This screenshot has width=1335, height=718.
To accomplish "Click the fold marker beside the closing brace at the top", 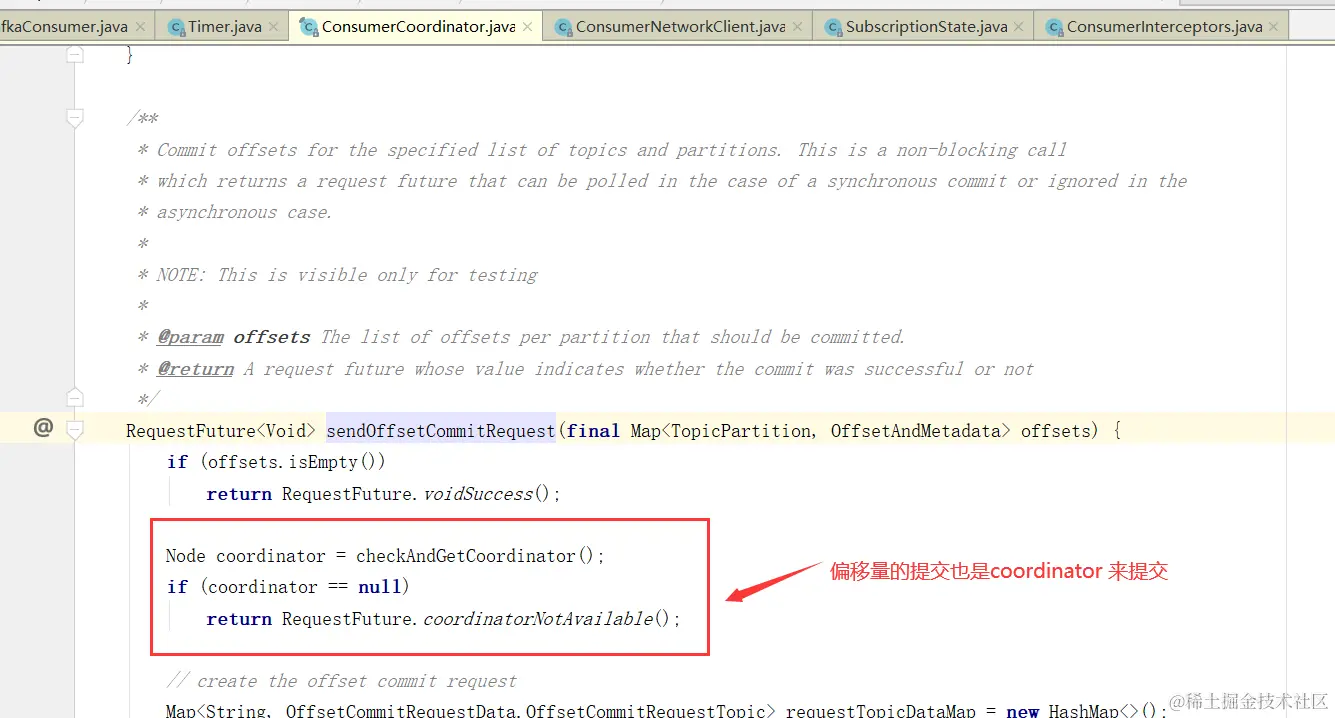I will tap(75, 56).
